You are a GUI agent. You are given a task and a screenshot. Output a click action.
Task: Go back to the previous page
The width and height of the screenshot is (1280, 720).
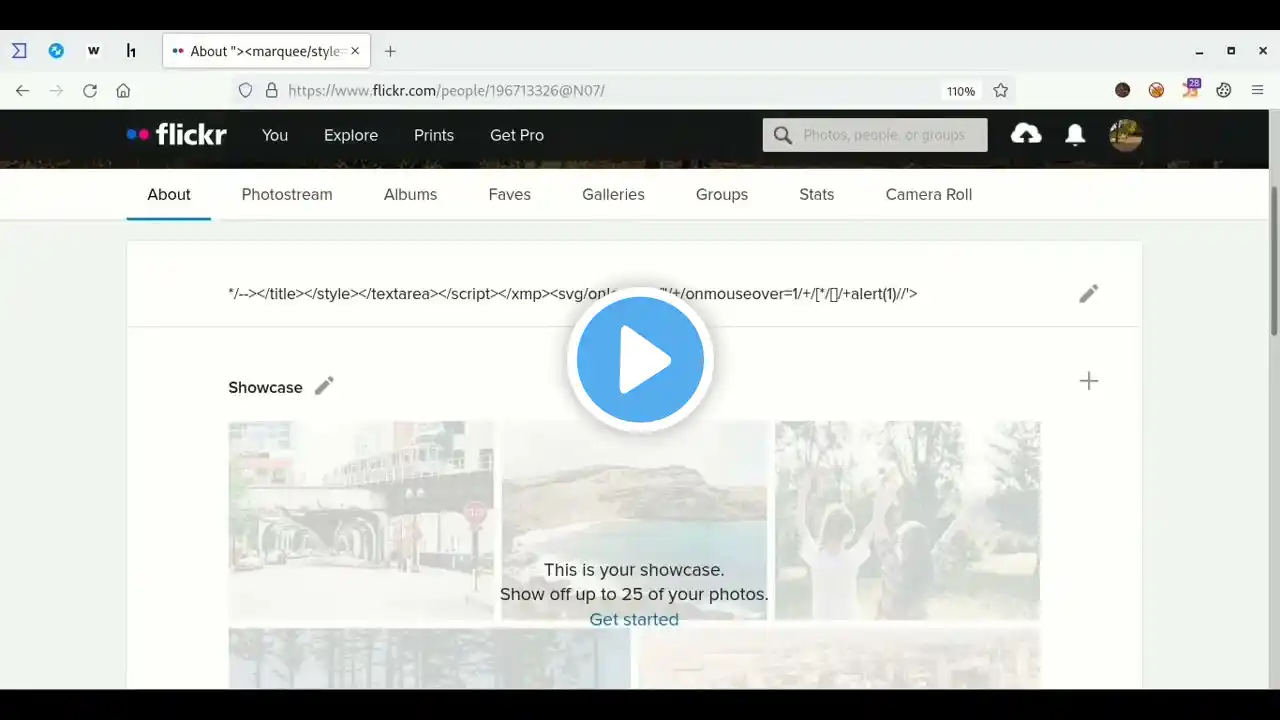coord(22,91)
